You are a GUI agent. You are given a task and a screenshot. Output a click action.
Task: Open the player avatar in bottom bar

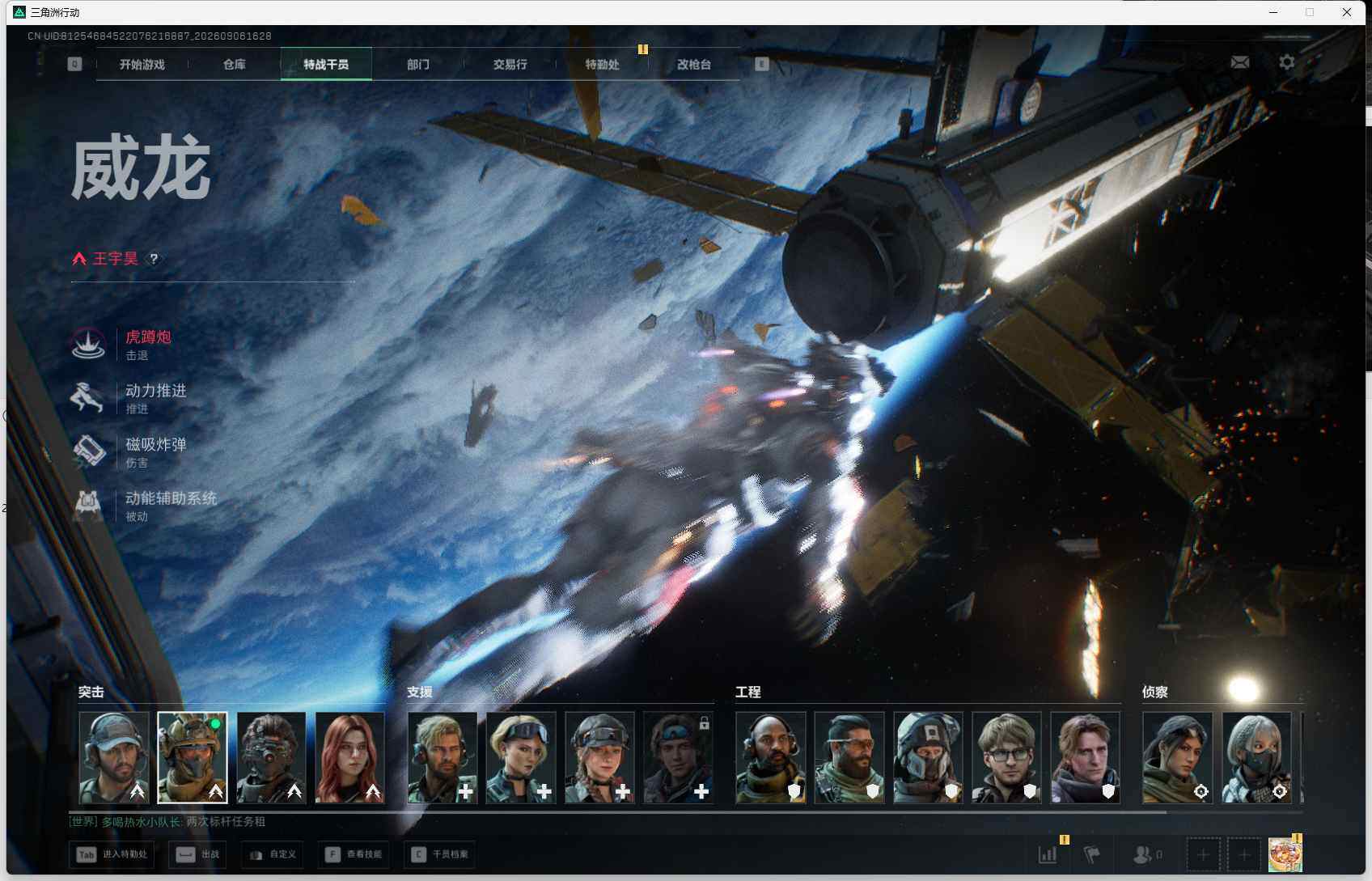click(x=1285, y=854)
